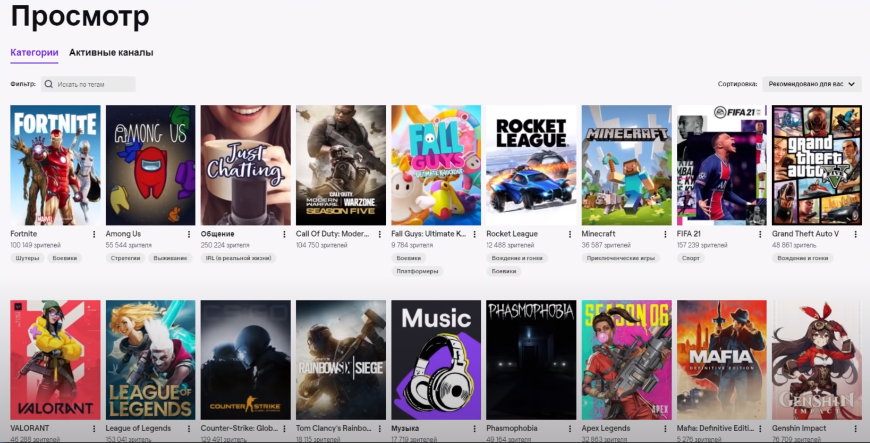Open the three-dot menu beside Apex Legends
This screenshot has height=443, width=870.
coord(665,429)
